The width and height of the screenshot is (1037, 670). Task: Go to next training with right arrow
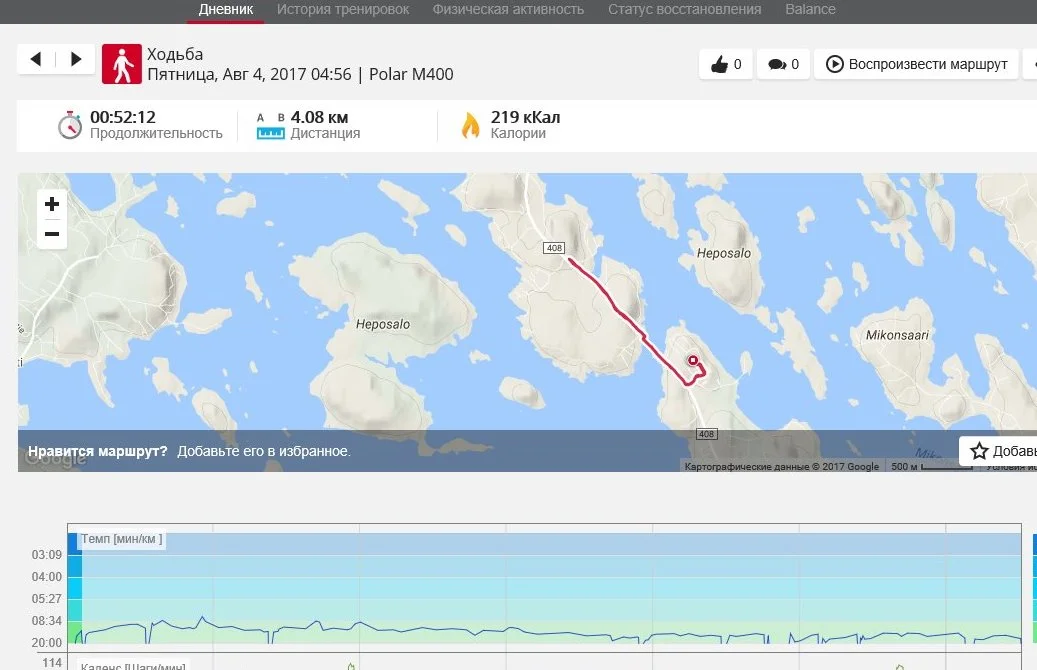[x=75, y=59]
